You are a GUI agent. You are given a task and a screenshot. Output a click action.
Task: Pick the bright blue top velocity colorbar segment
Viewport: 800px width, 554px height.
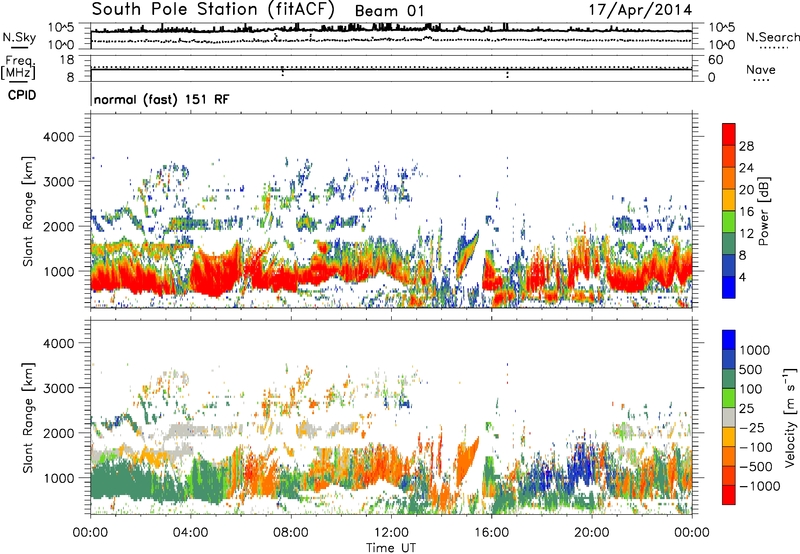tap(729, 340)
